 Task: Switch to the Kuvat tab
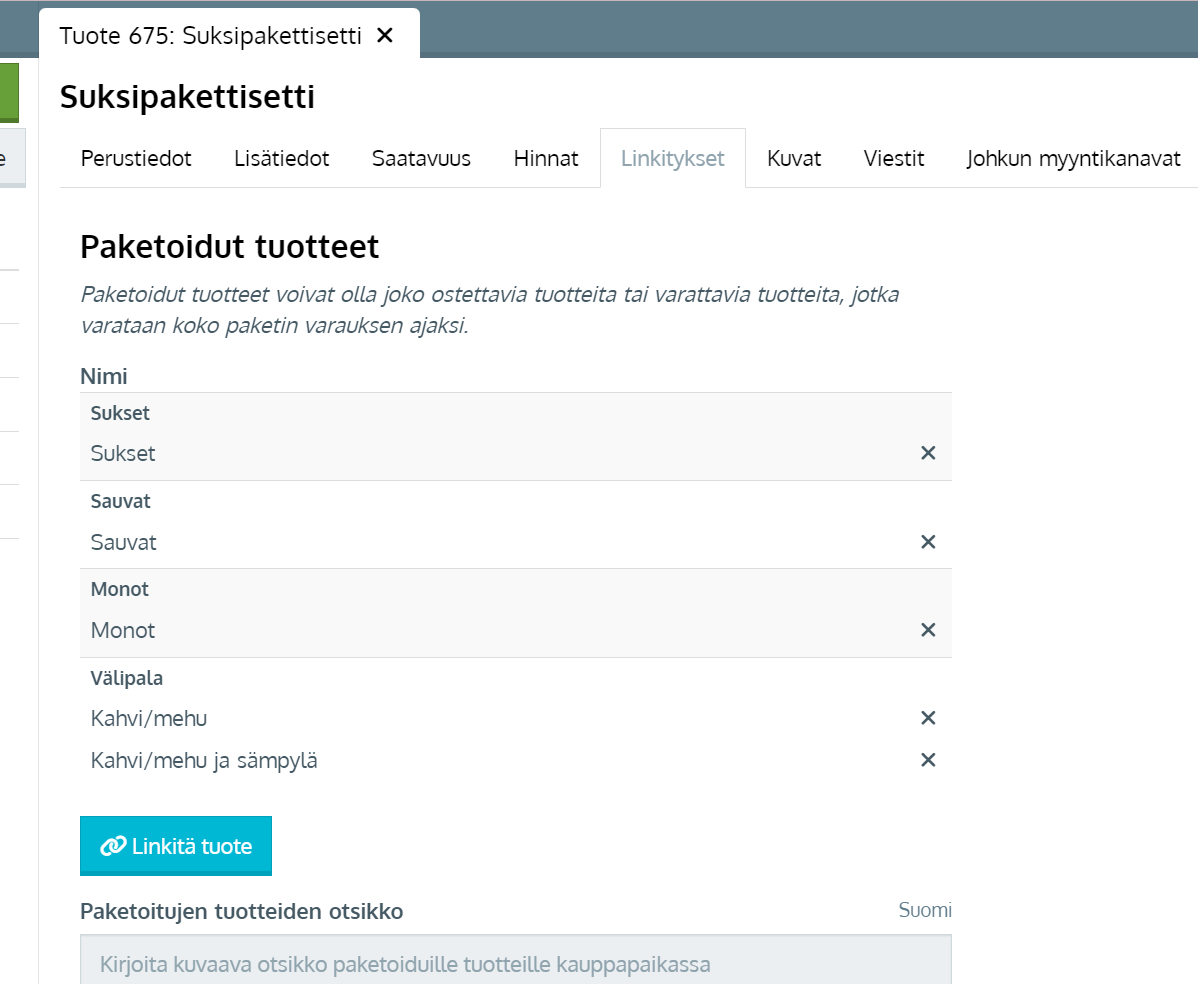point(794,158)
